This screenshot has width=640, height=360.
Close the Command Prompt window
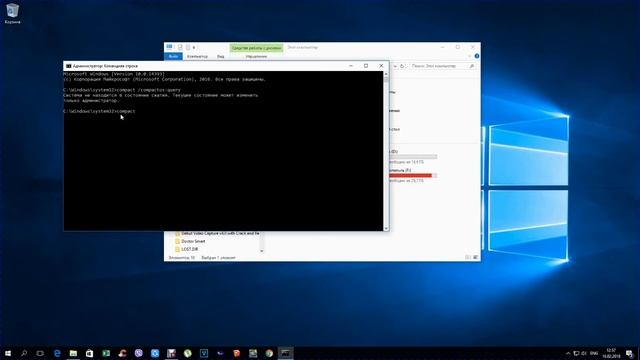381,66
